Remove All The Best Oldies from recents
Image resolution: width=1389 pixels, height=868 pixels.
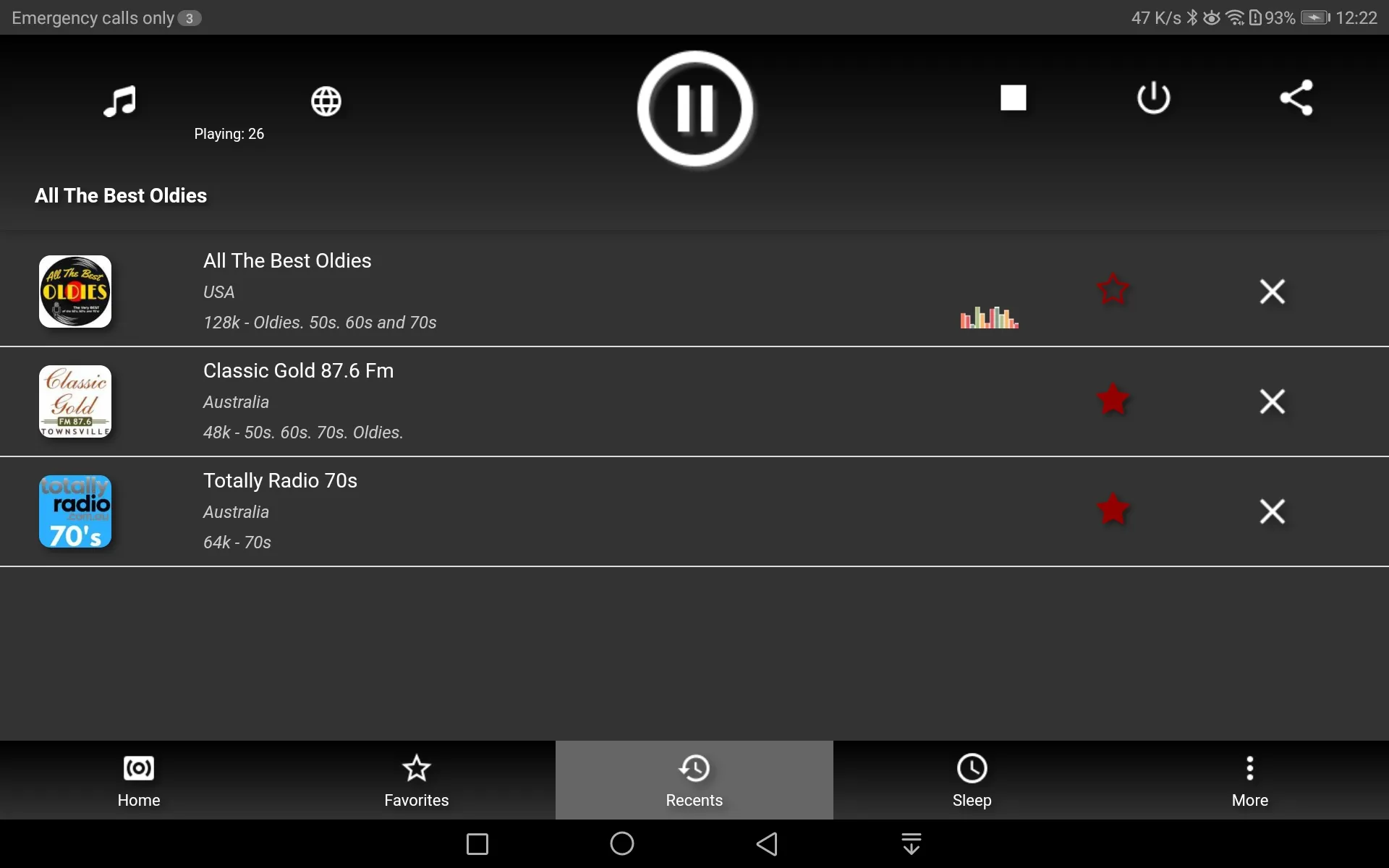(1272, 290)
